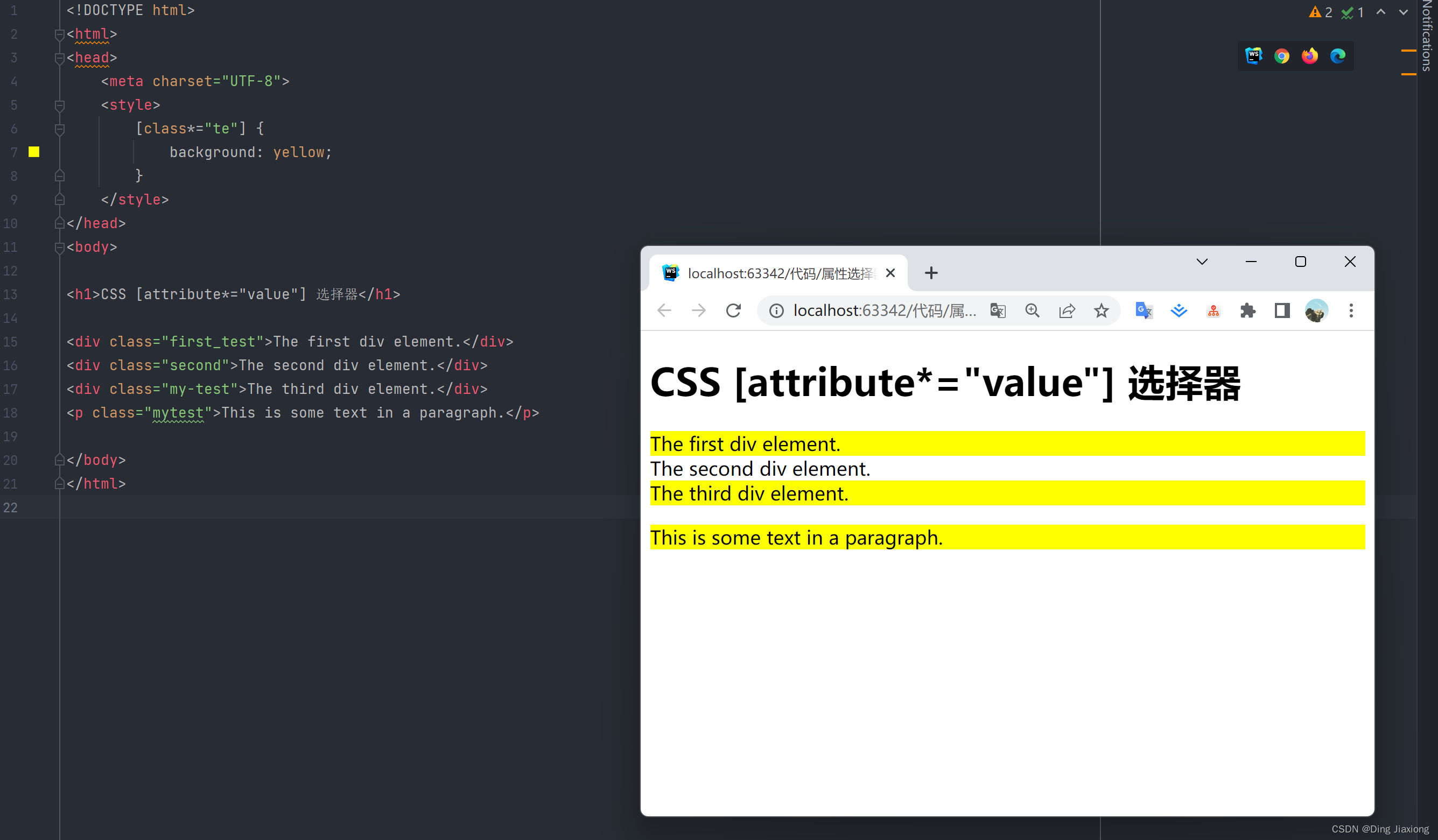Screen dimensions: 1438x840
Task: Open the tab search dropdown in Chrome
Action: tap(1202, 262)
